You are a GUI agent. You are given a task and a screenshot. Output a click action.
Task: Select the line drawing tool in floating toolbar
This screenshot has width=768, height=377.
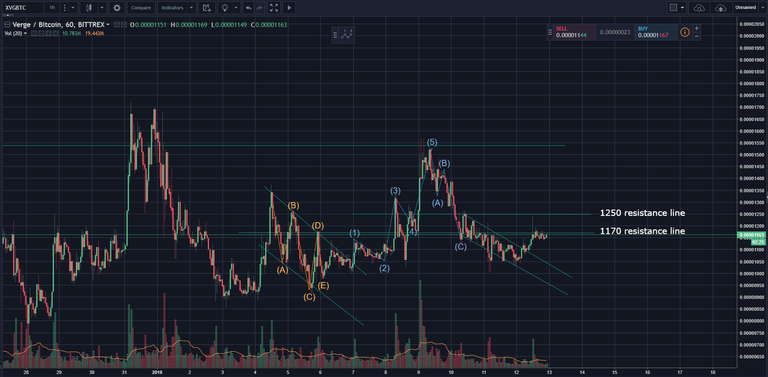348,34
